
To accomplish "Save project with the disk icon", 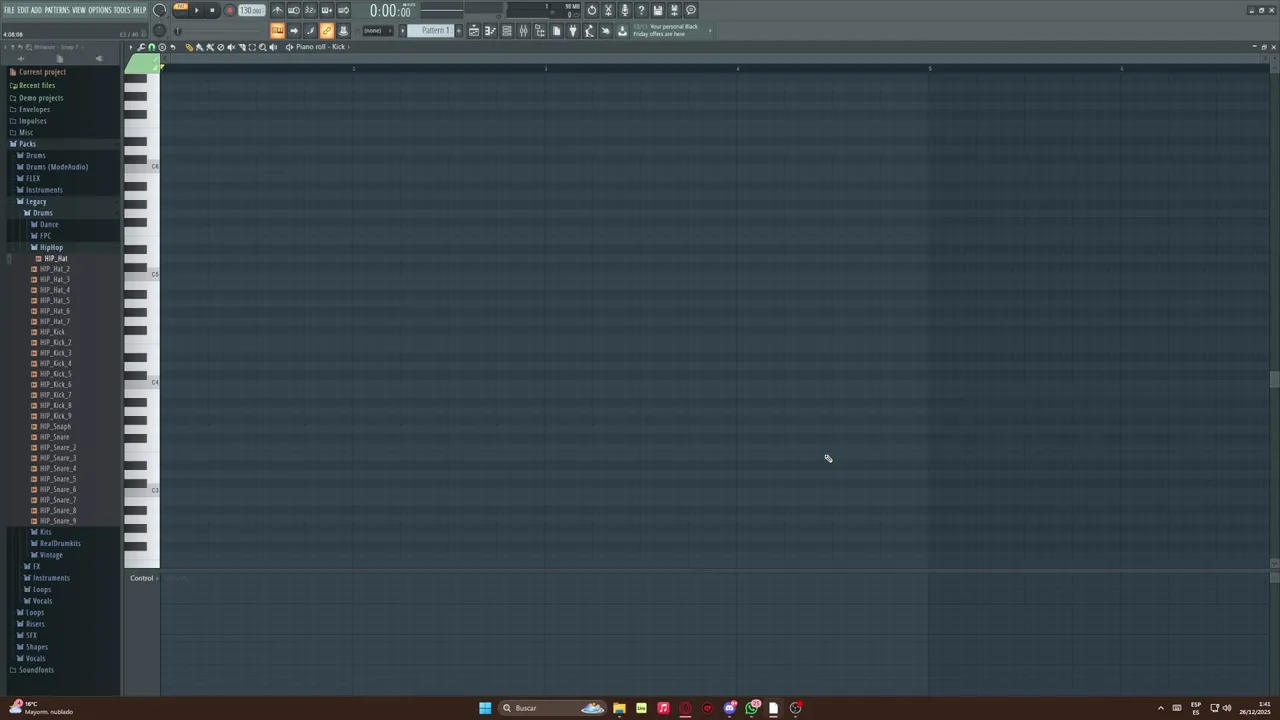I will click(657, 10).
